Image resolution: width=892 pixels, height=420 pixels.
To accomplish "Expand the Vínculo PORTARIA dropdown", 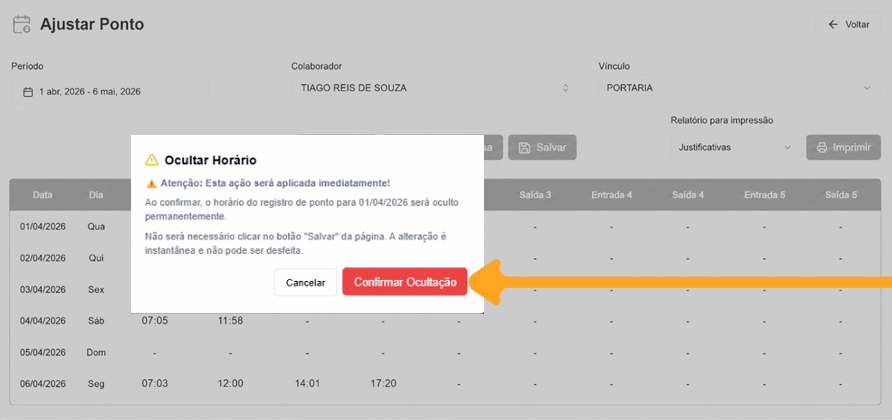I will click(x=739, y=88).
